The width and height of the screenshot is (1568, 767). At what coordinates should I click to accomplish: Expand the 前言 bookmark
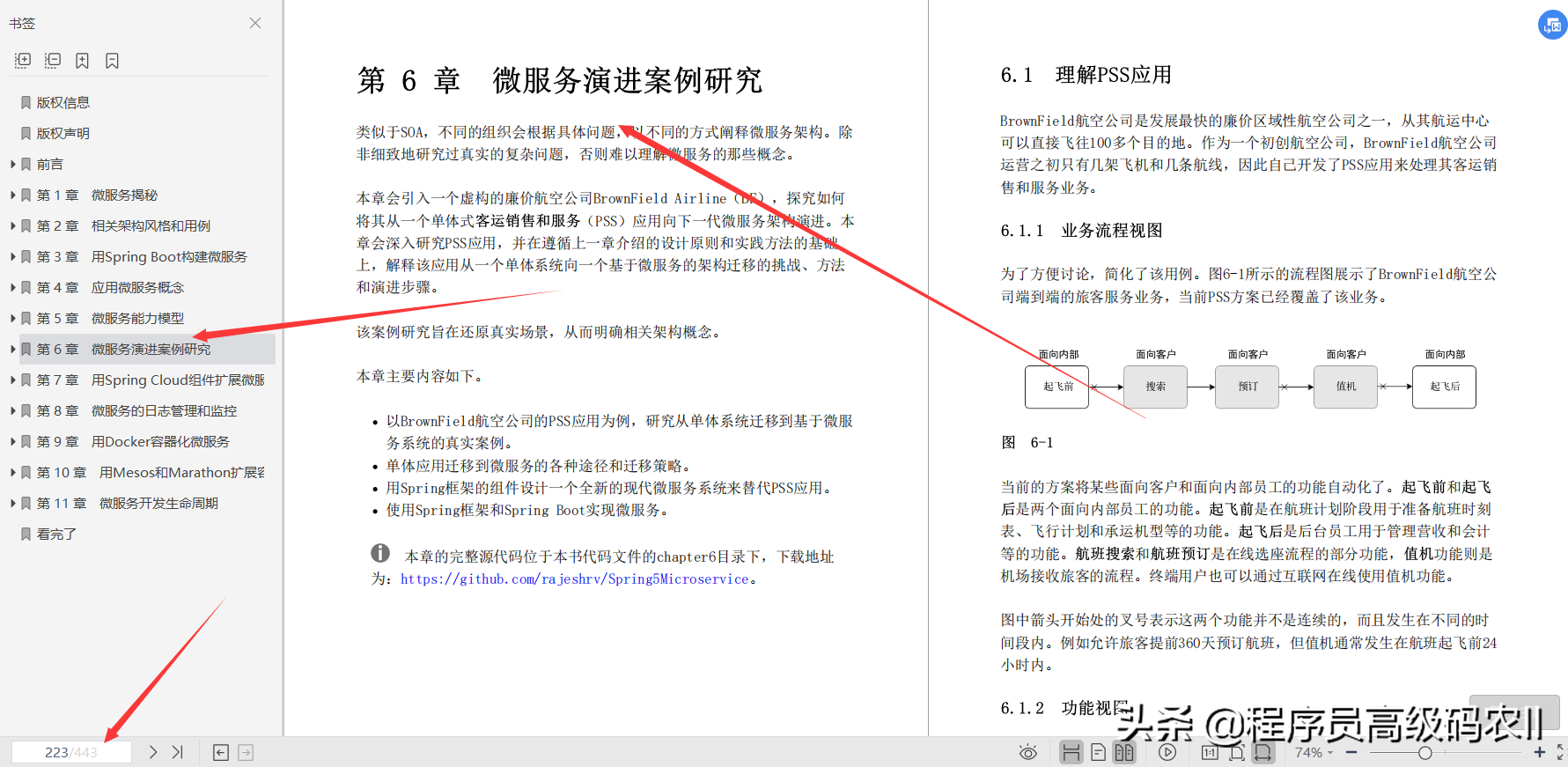pos(13,164)
